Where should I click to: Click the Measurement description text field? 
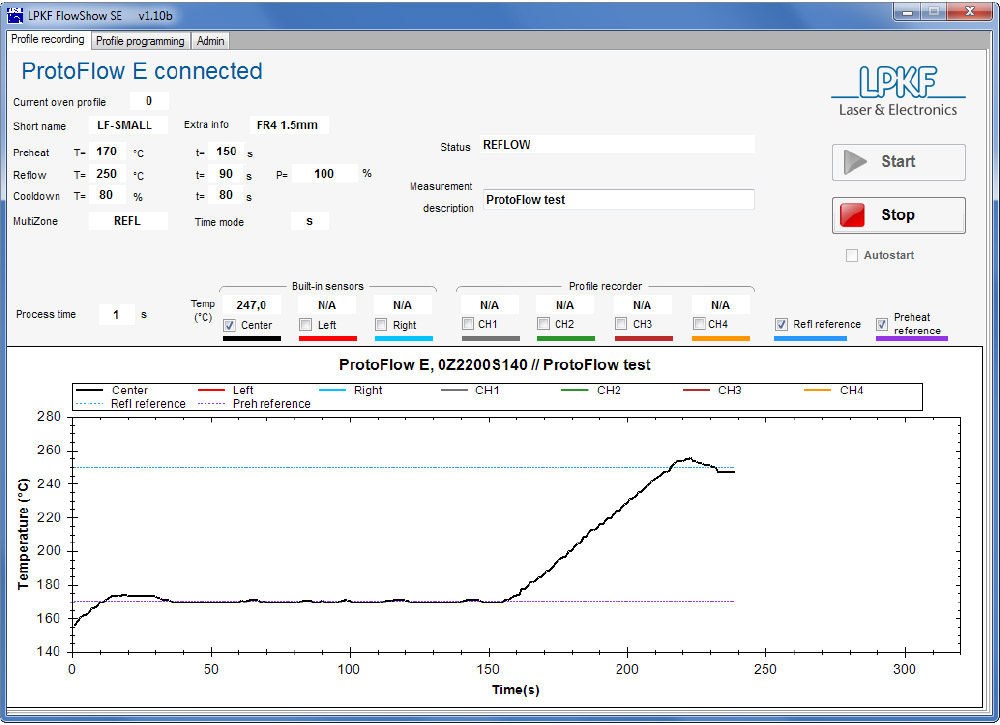617,200
